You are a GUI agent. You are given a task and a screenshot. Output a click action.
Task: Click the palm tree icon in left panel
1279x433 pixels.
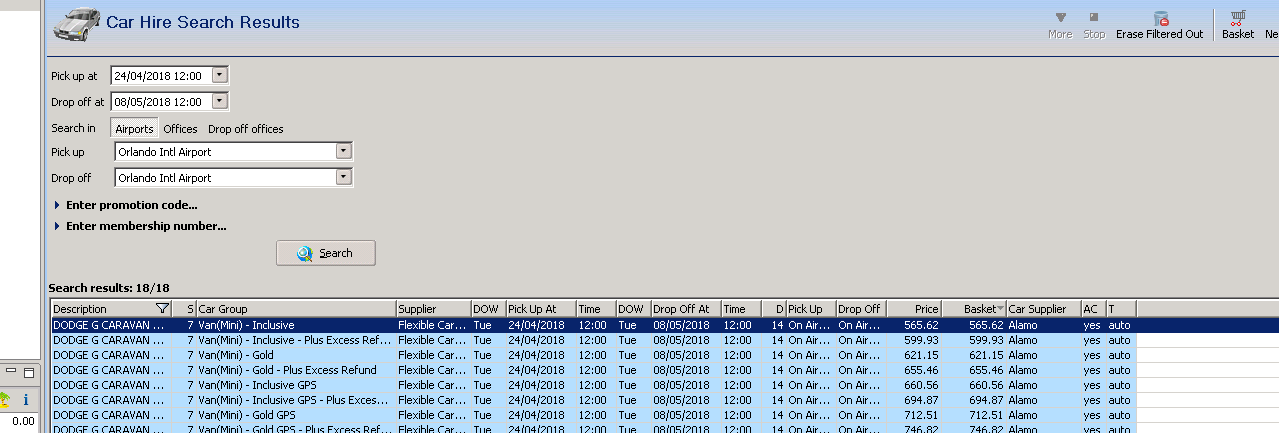pyautogui.click(x=5, y=399)
